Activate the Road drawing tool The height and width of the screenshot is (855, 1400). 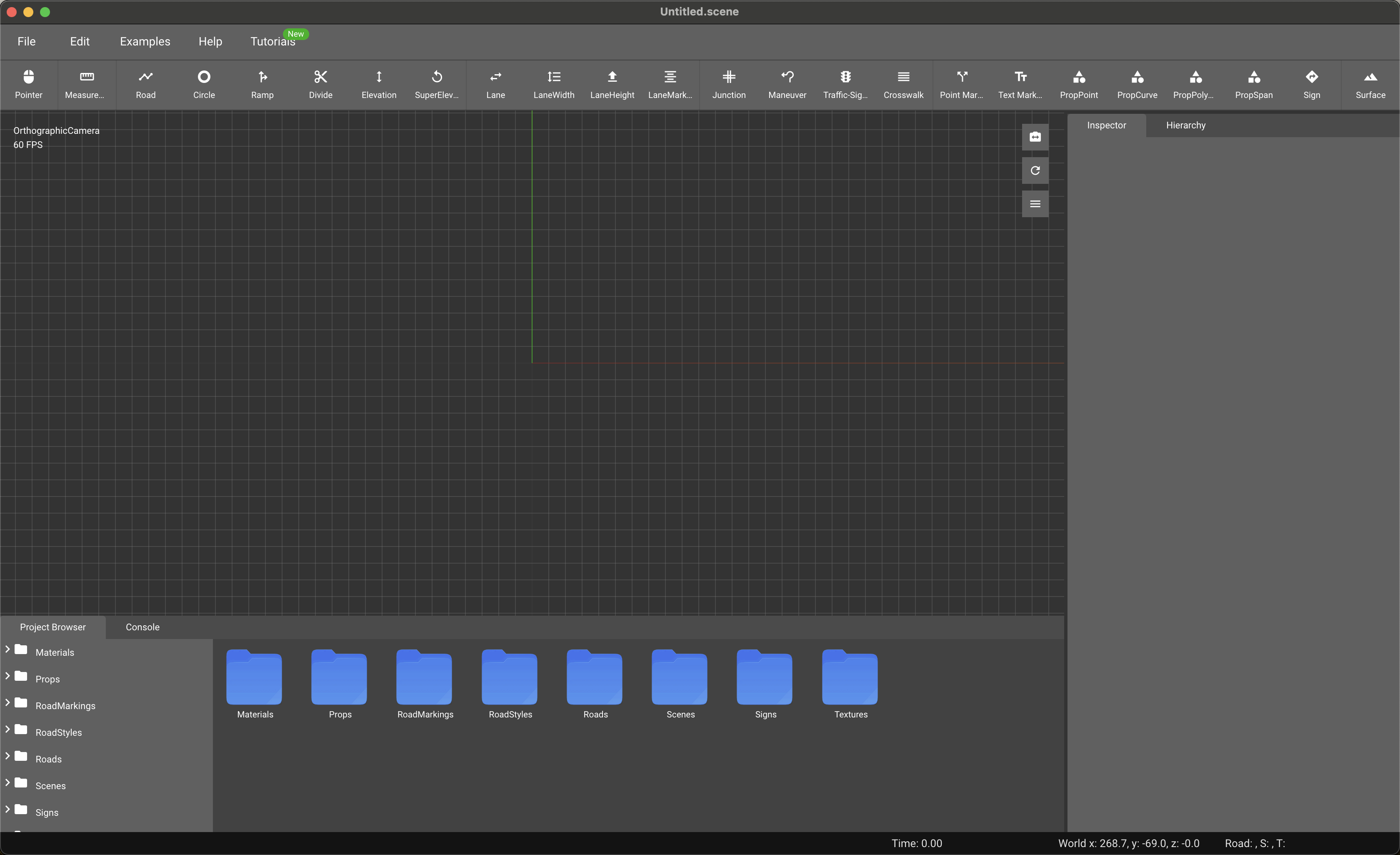(145, 85)
